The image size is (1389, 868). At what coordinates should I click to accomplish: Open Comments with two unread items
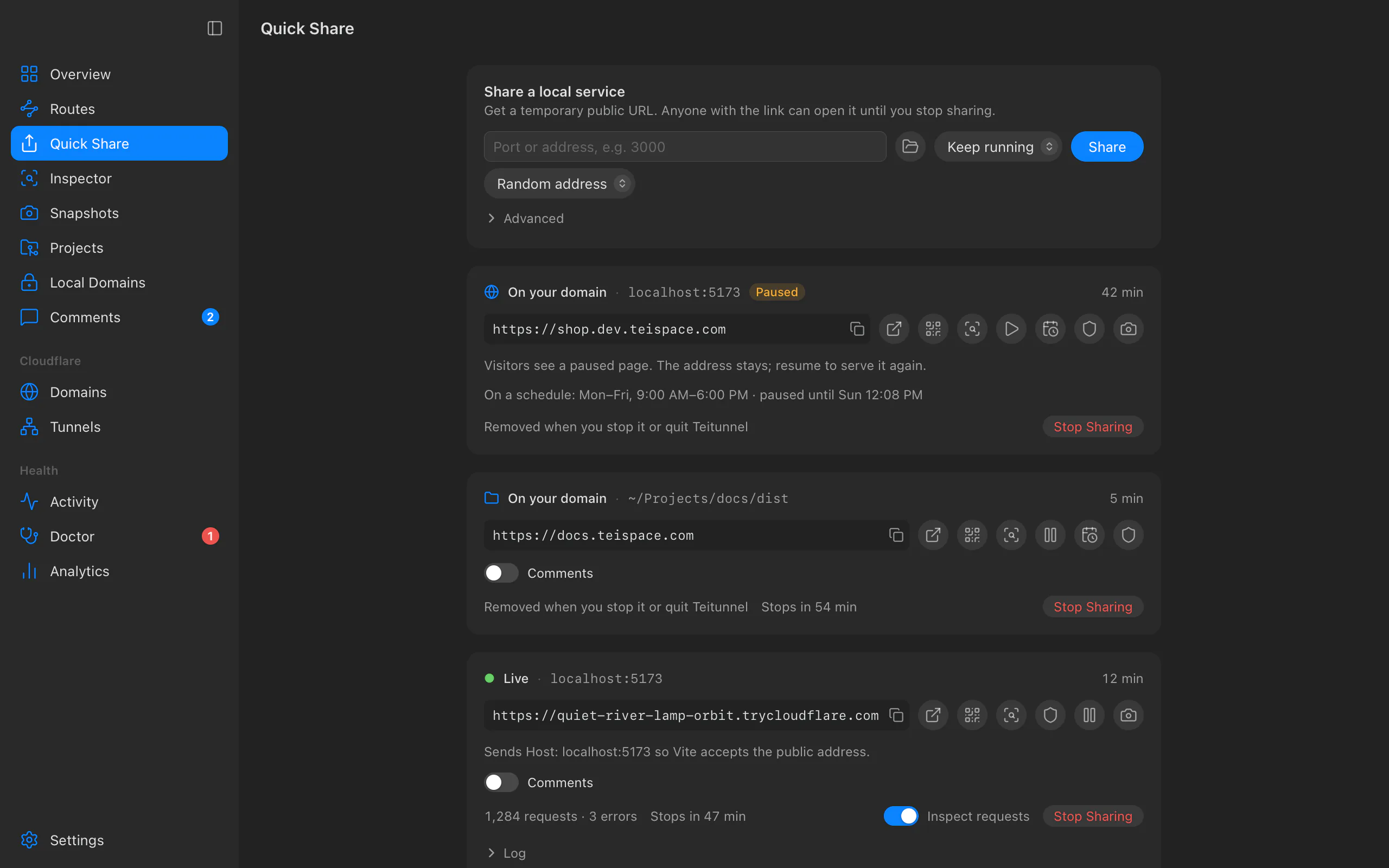pyautogui.click(x=119, y=317)
